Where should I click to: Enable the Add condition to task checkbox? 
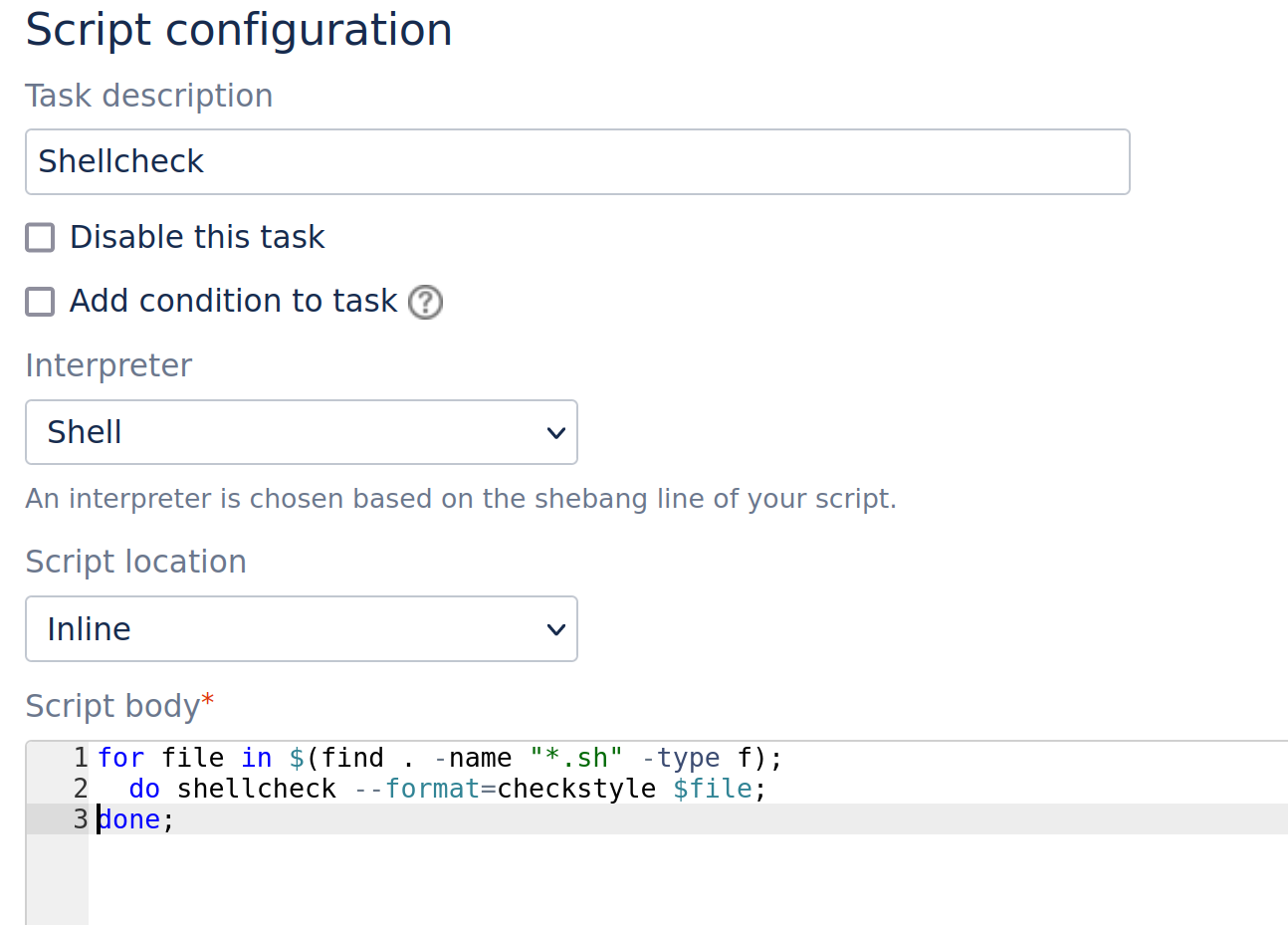40,302
